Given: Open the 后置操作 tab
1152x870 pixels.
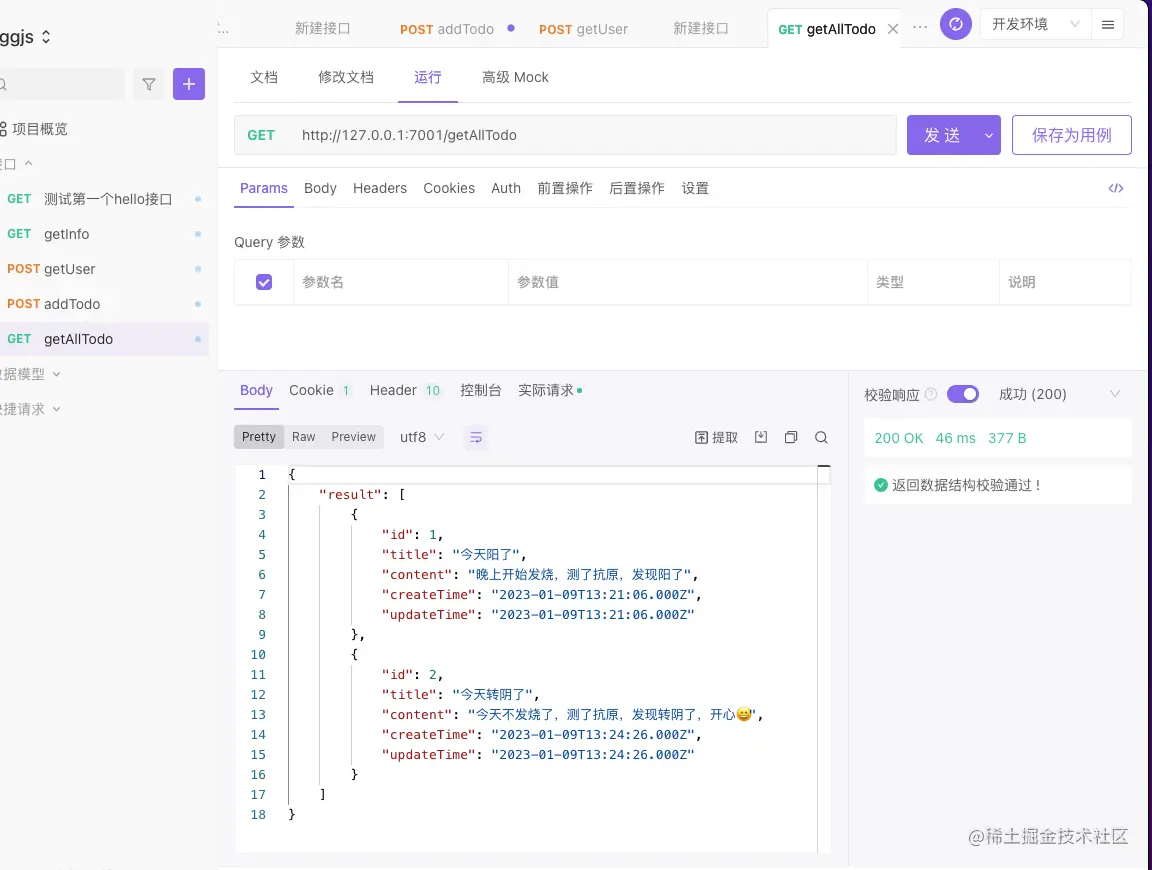Looking at the screenshot, I should (637, 188).
